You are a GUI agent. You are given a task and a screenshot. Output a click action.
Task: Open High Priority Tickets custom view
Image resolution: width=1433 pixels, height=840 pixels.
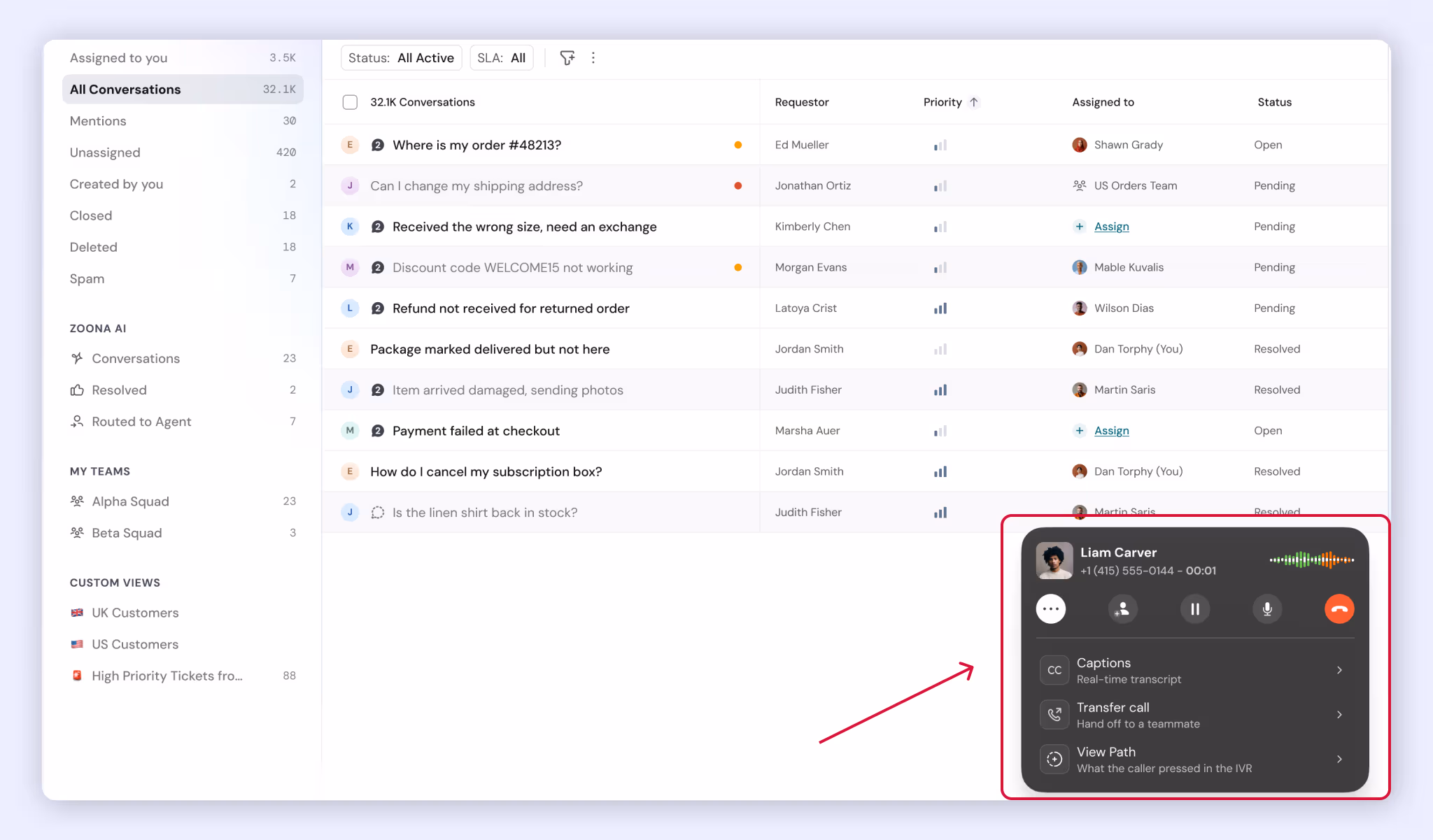click(183, 676)
